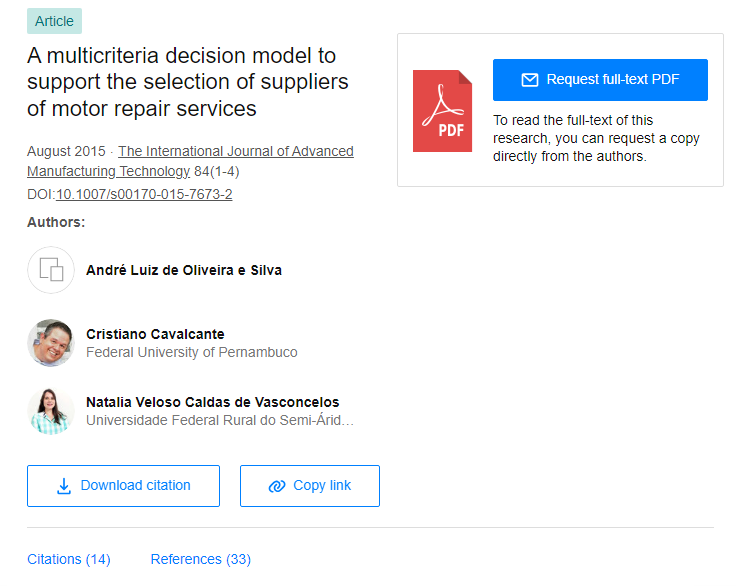The image size is (736, 586).
Task: Open the DOI 10.1007/s00170-015-7673-2 link
Action: click(144, 194)
